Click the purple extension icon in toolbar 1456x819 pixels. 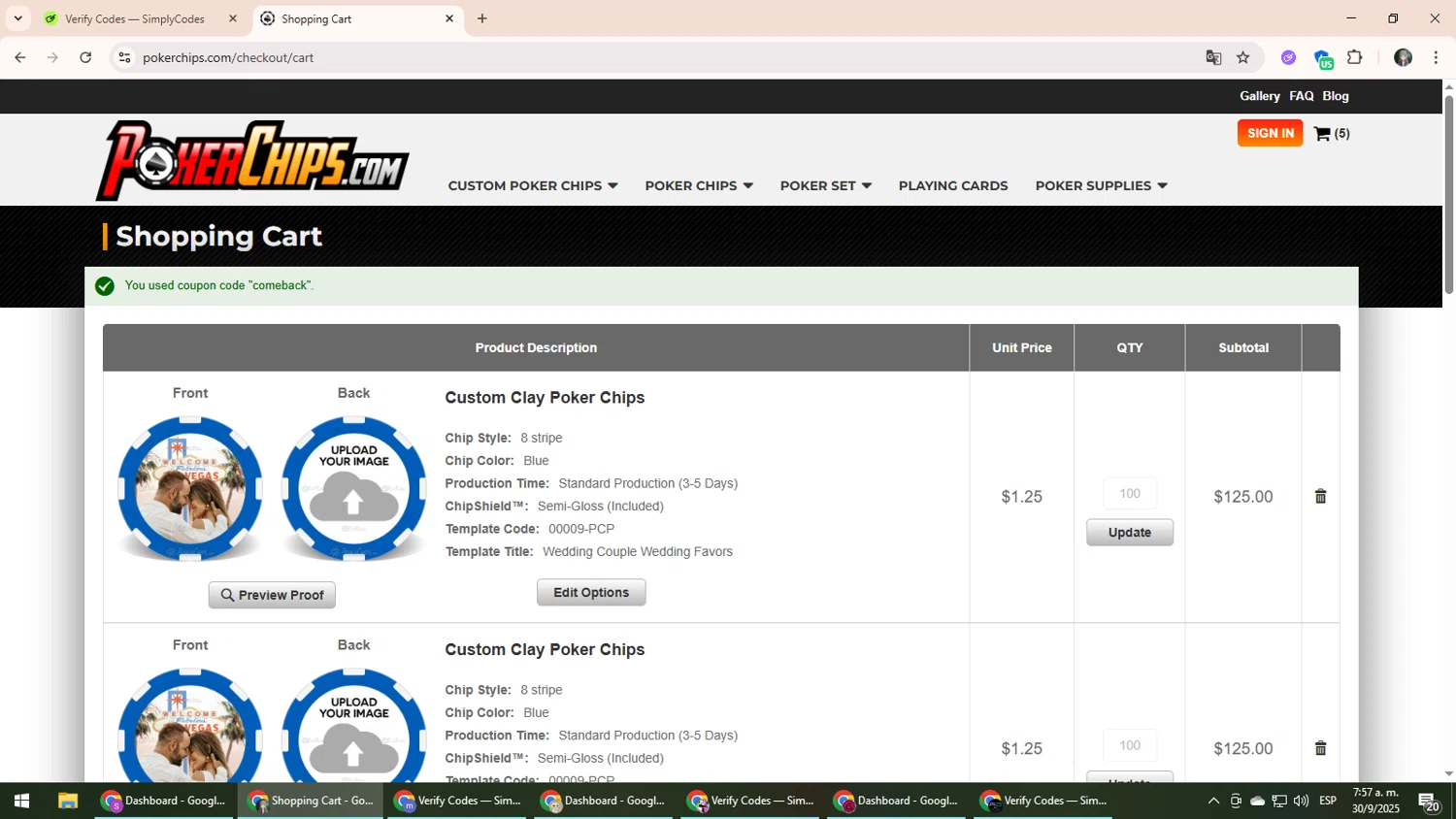1288,57
